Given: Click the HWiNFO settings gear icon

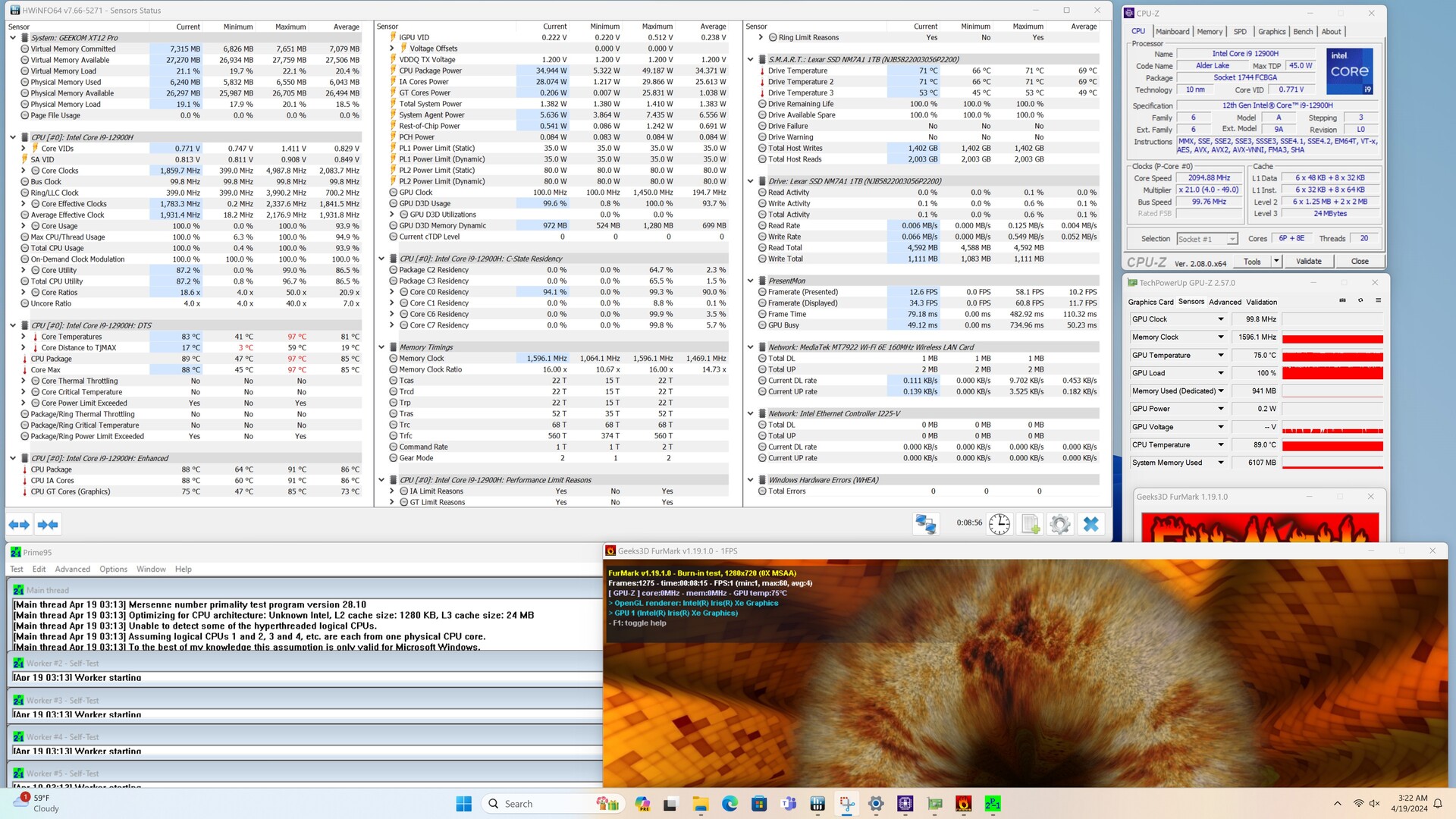Looking at the screenshot, I should (1060, 524).
